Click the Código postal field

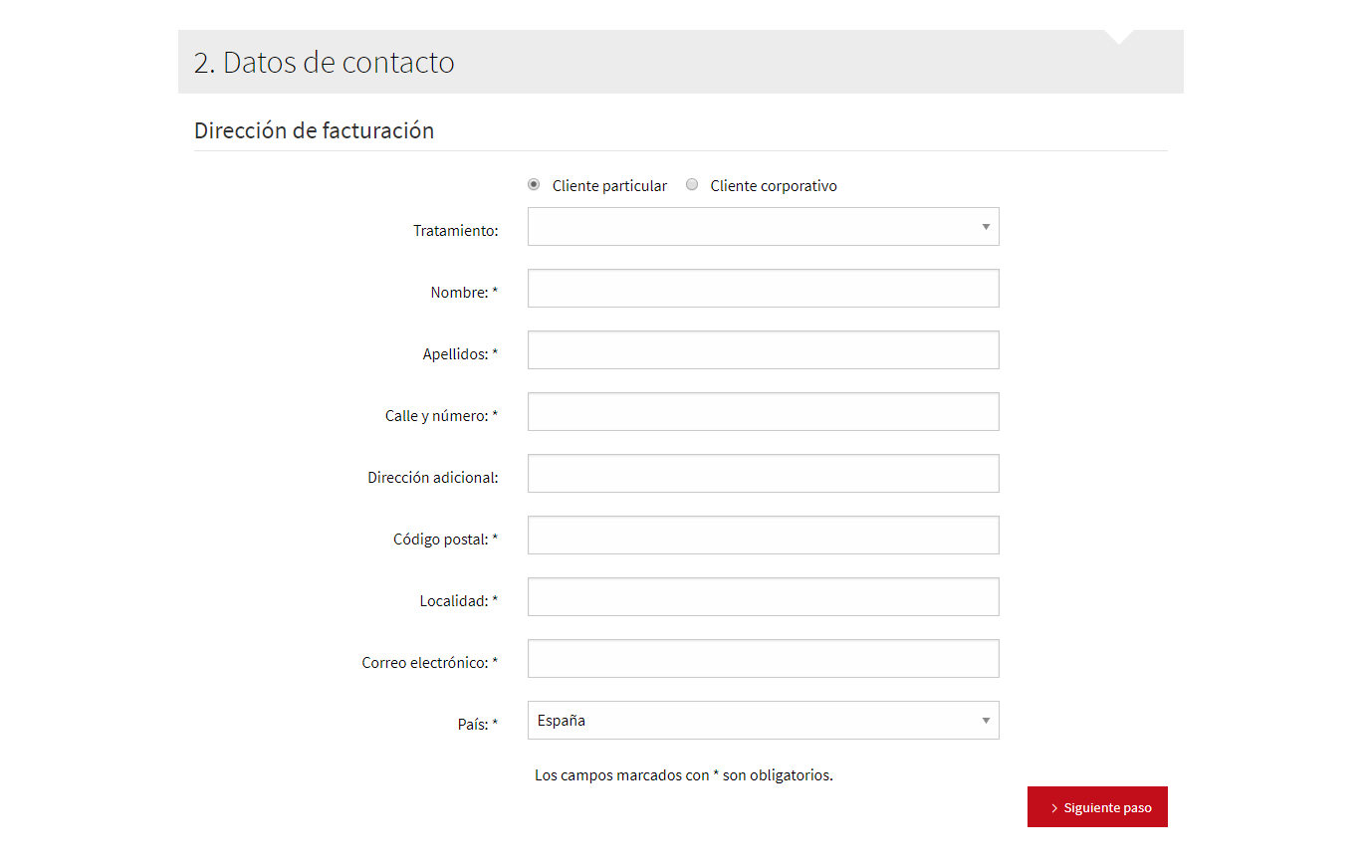(x=763, y=536)
